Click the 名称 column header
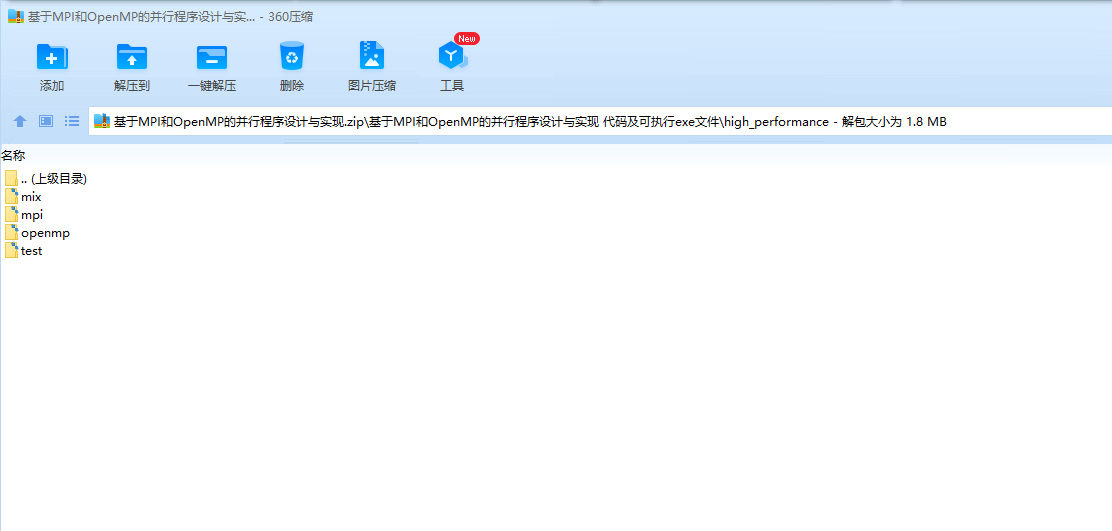Screen dimensions: 1112x531 13,155
